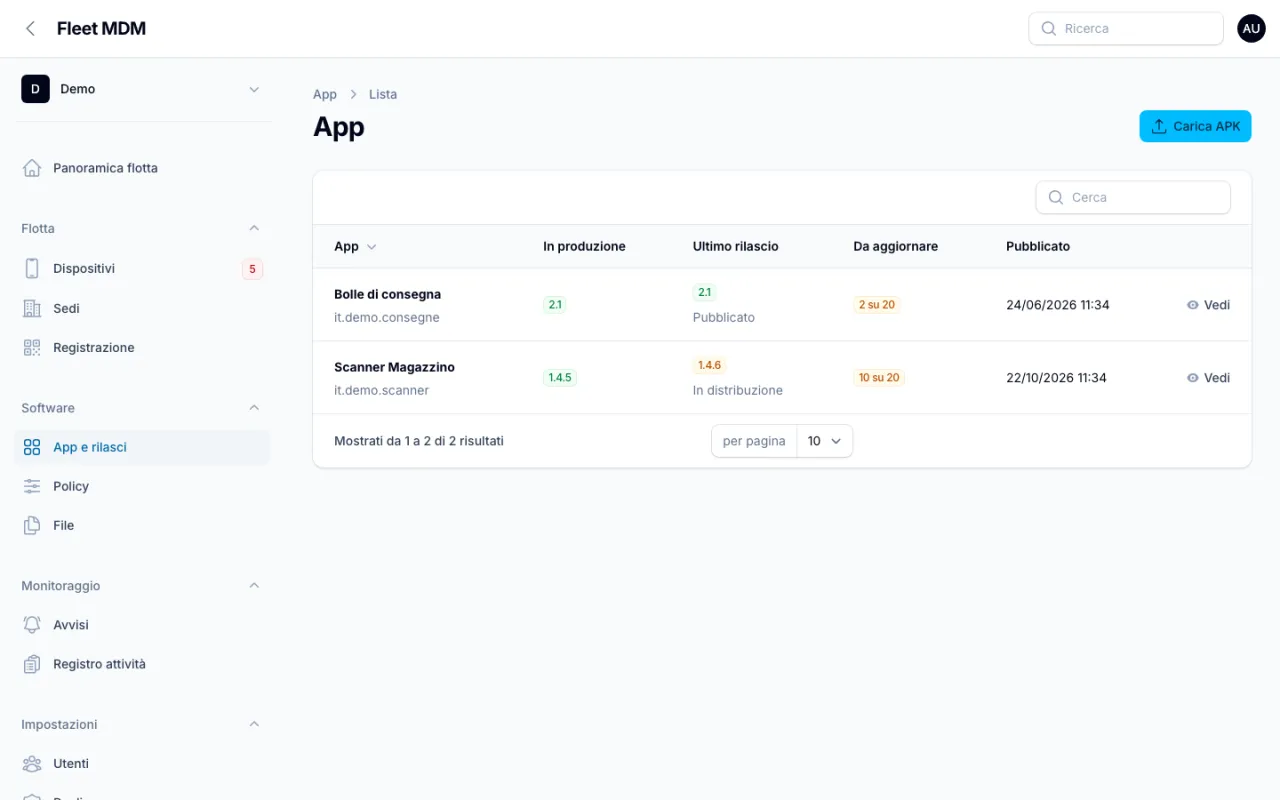
Task: Open the Policy page
Action: point(142,486)
